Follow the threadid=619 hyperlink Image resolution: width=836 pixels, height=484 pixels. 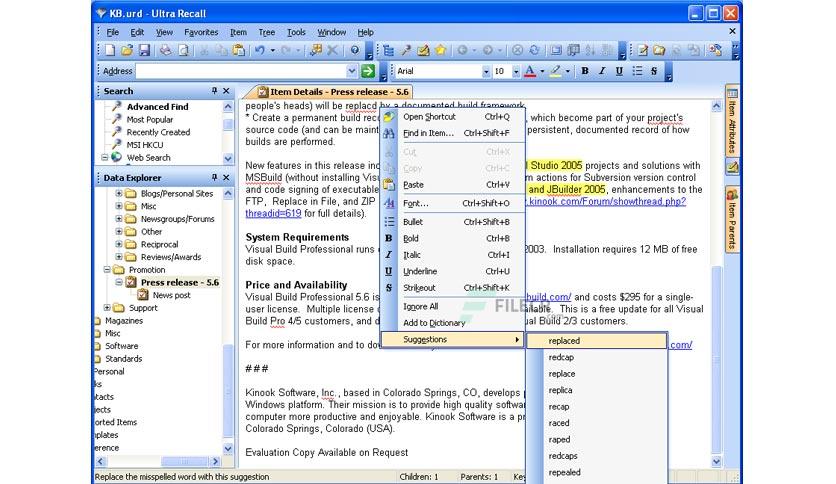(273, 213)
